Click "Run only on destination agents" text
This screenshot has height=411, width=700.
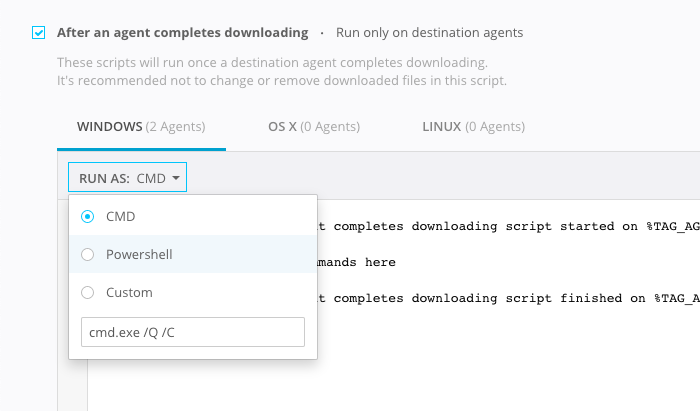[x=429, y=33]
